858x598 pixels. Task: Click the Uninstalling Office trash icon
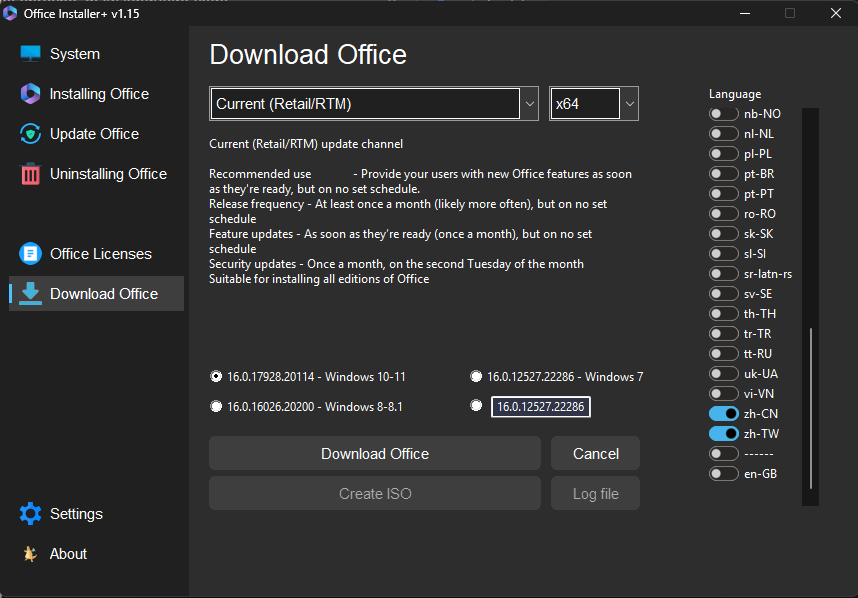[x=30, y=174]
